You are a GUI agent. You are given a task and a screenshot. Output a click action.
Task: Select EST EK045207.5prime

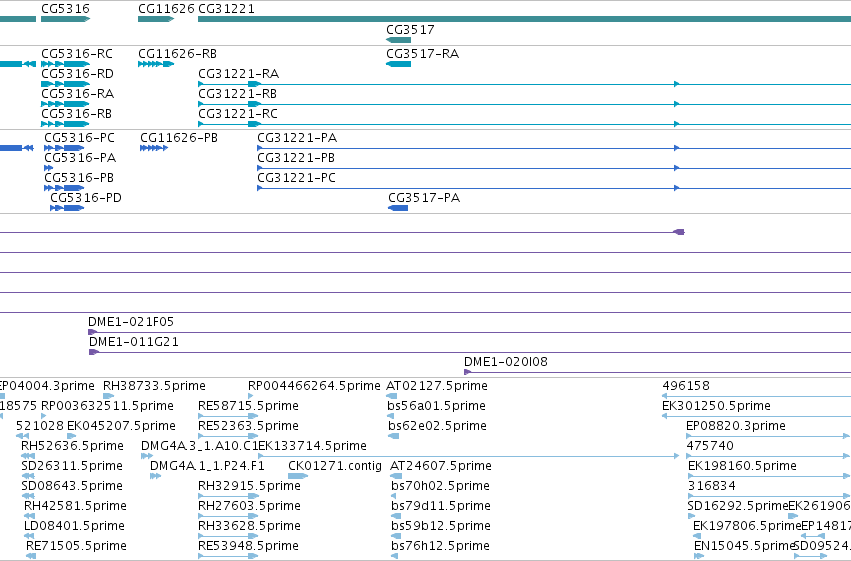(x=122, y=426)
